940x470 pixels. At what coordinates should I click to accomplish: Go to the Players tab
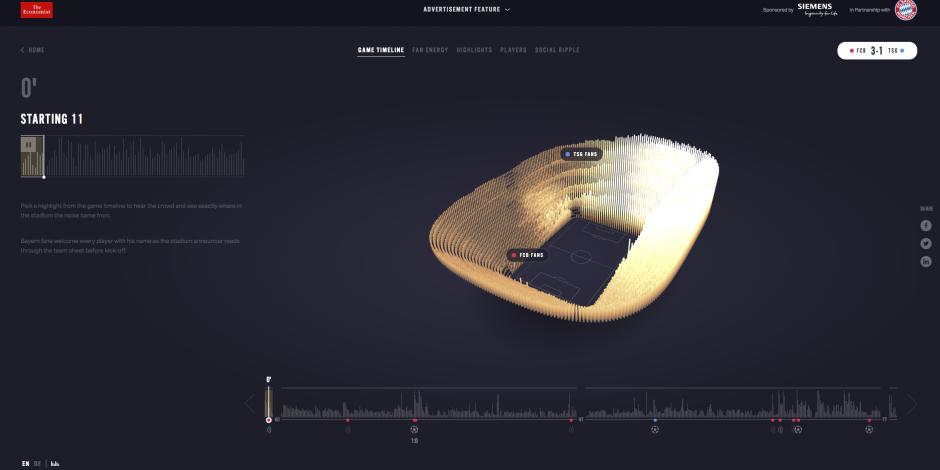[x=513, y=50]
